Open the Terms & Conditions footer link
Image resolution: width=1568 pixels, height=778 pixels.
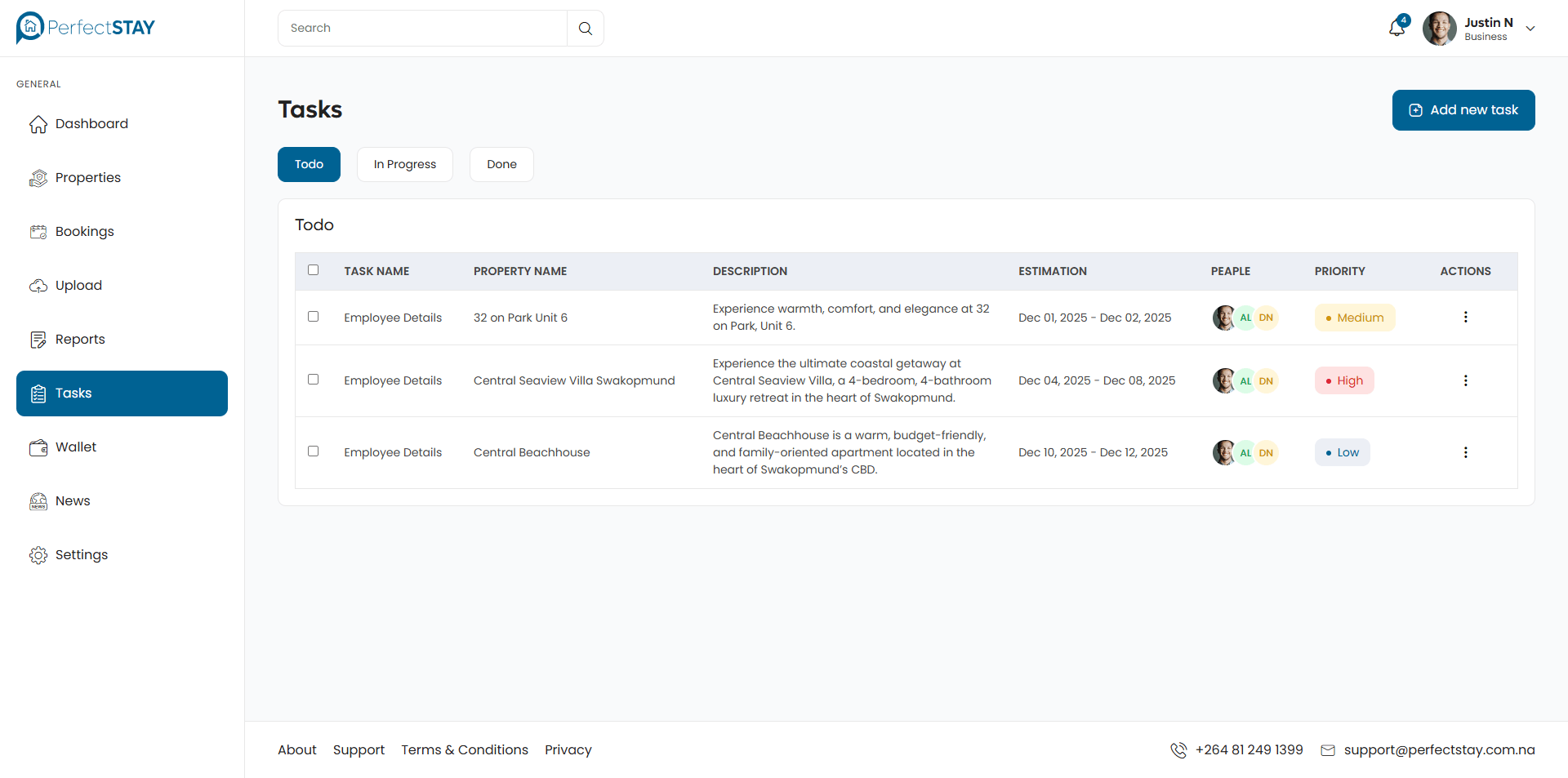tap(464, 749)
